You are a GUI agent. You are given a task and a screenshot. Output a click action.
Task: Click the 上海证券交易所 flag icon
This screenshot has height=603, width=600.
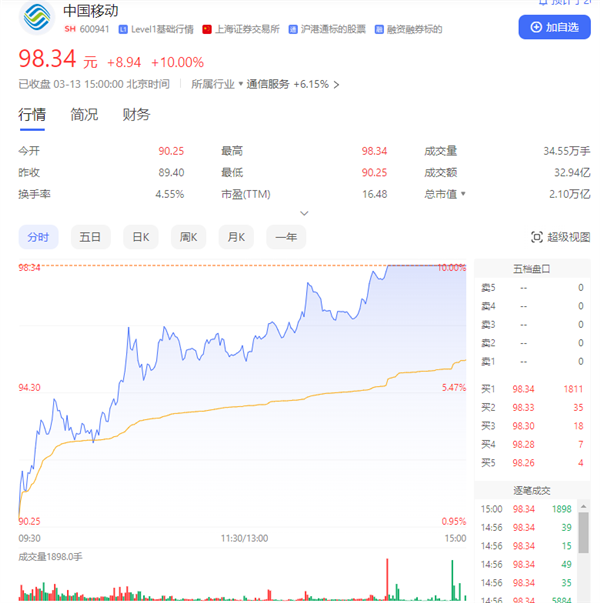(x=207, y=30)
